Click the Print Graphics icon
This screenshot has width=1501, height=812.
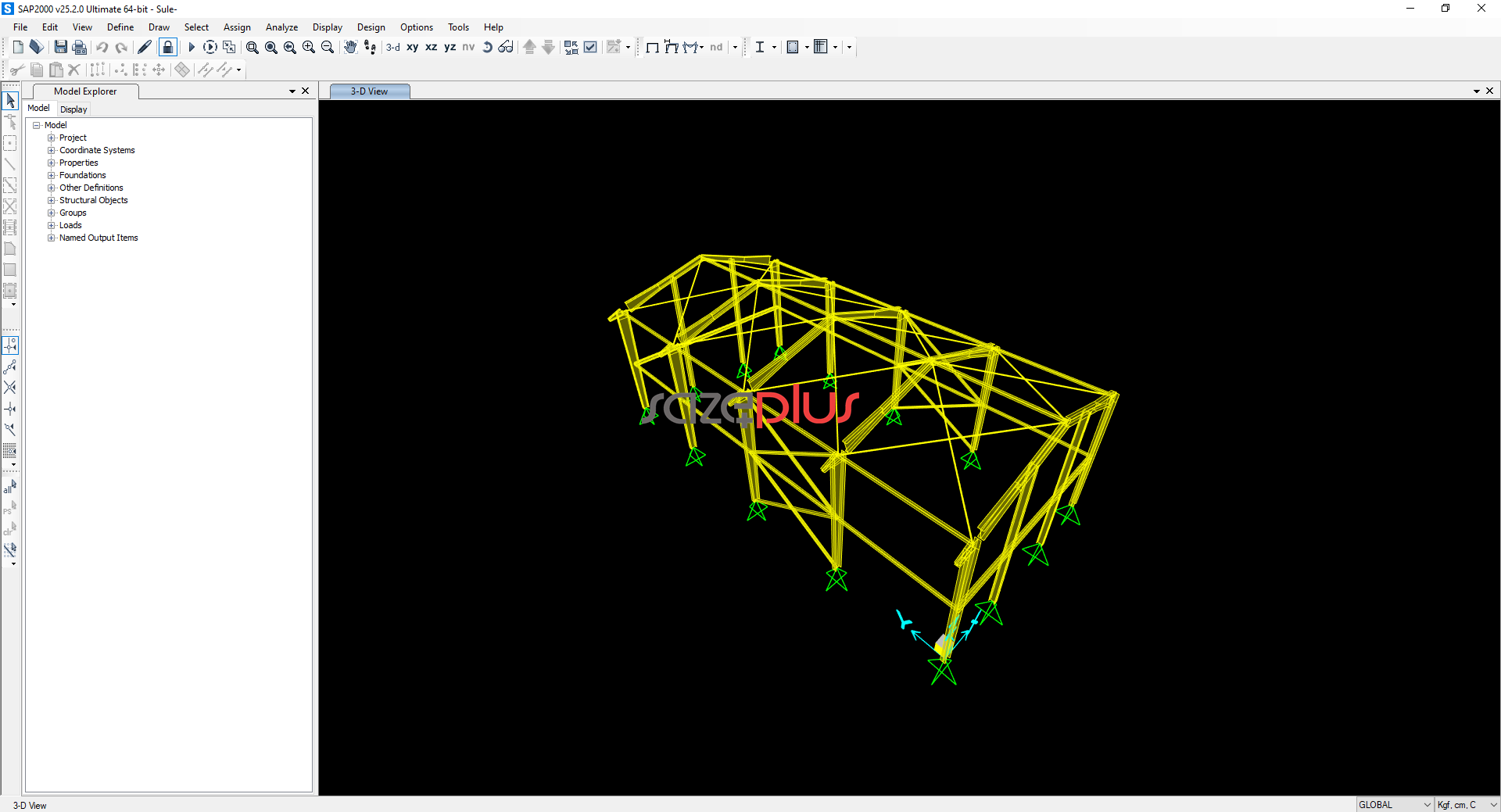(79, 47)
